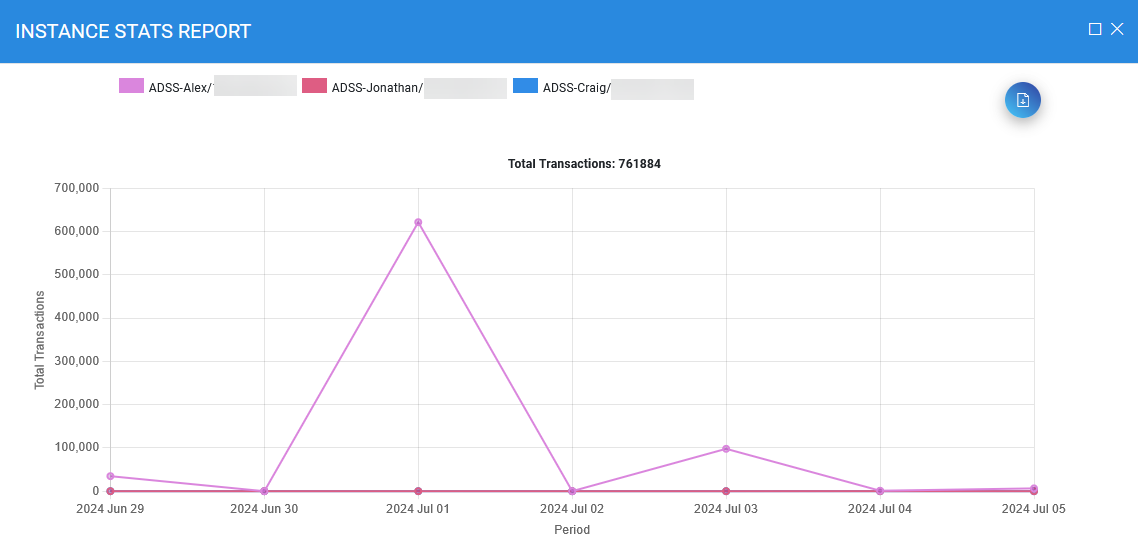Click ADSS-Alex's Jun 29 data point

point(110,476)
